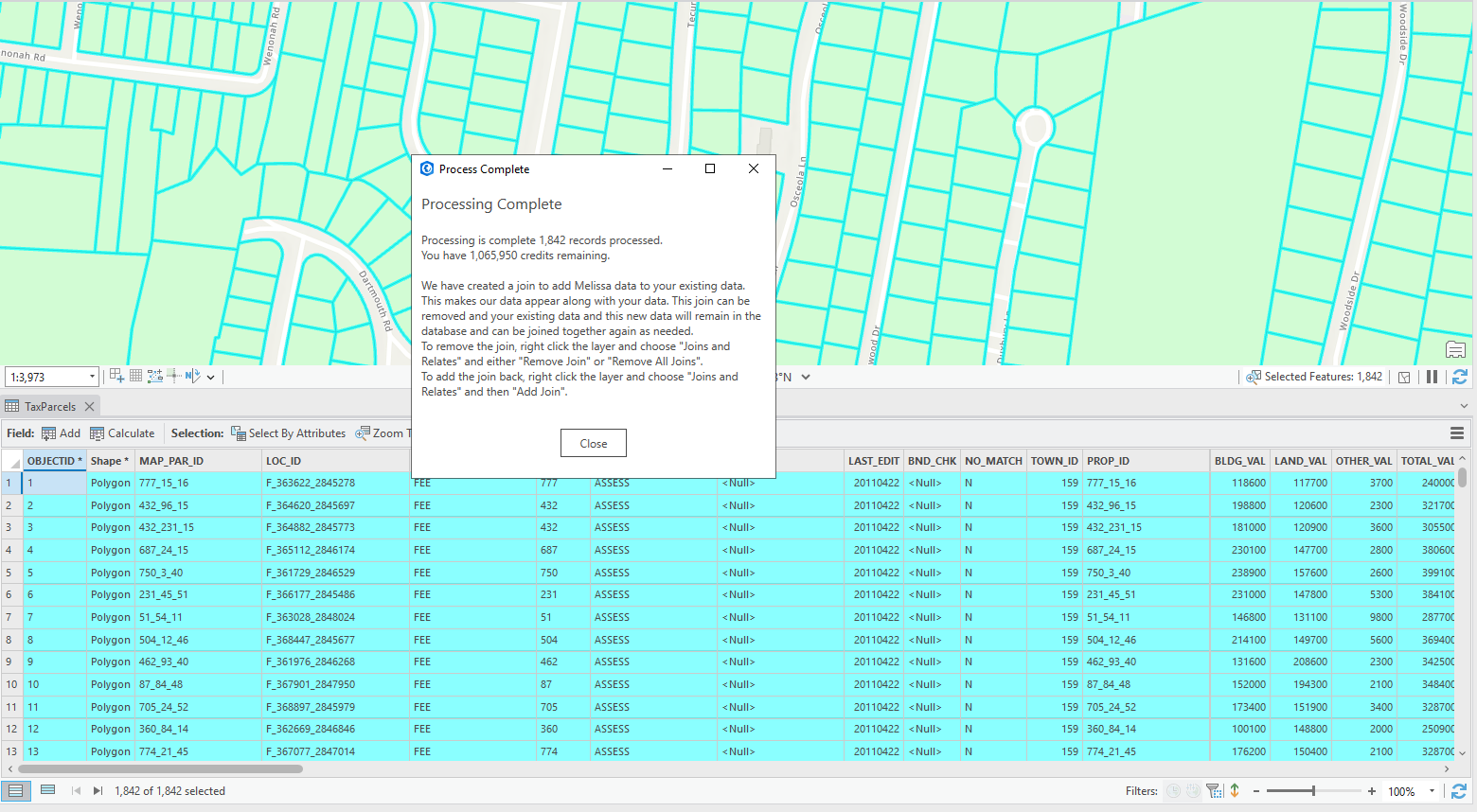
Task: Click the clear selection icon beside Selected Features
Action: [1404, 376]
